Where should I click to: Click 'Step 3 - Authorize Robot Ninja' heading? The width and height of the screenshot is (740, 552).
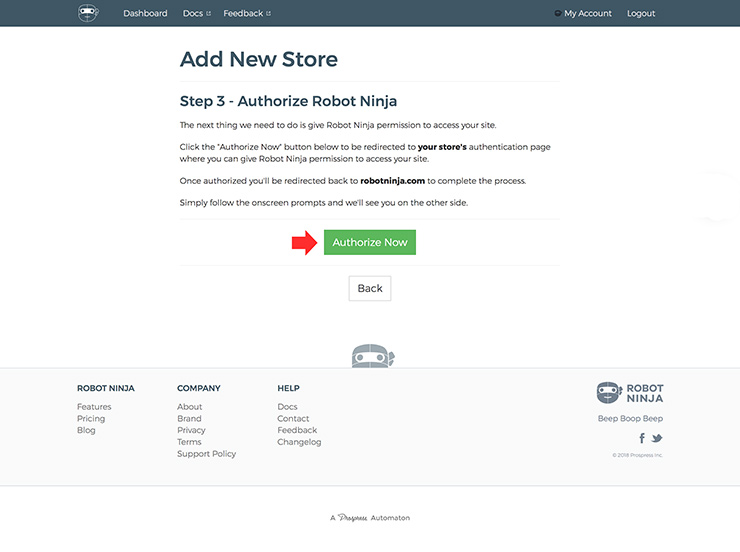click(x=288, y=101)
